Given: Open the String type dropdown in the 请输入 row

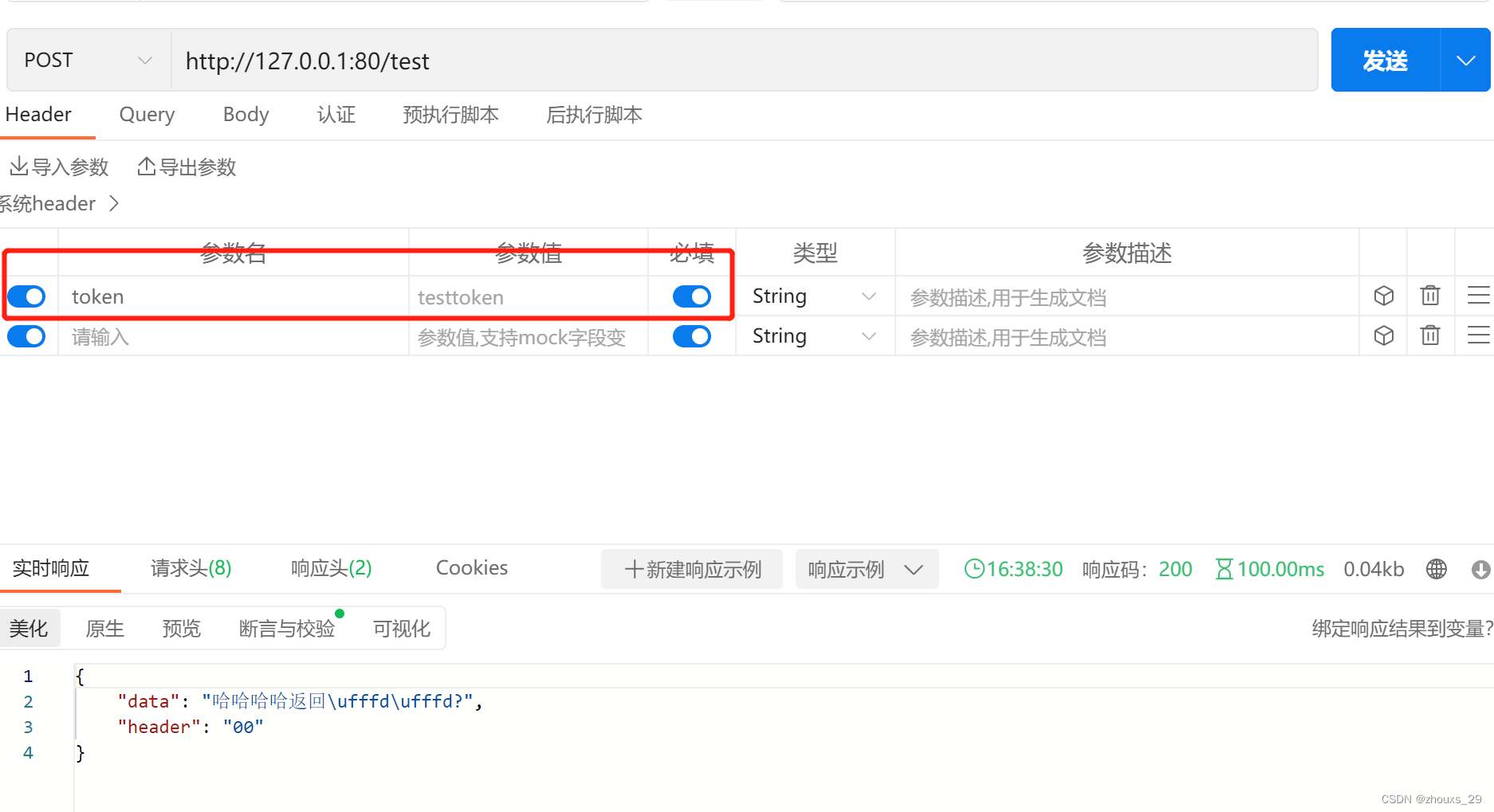Looking at the screenshot, I should 814,336.
